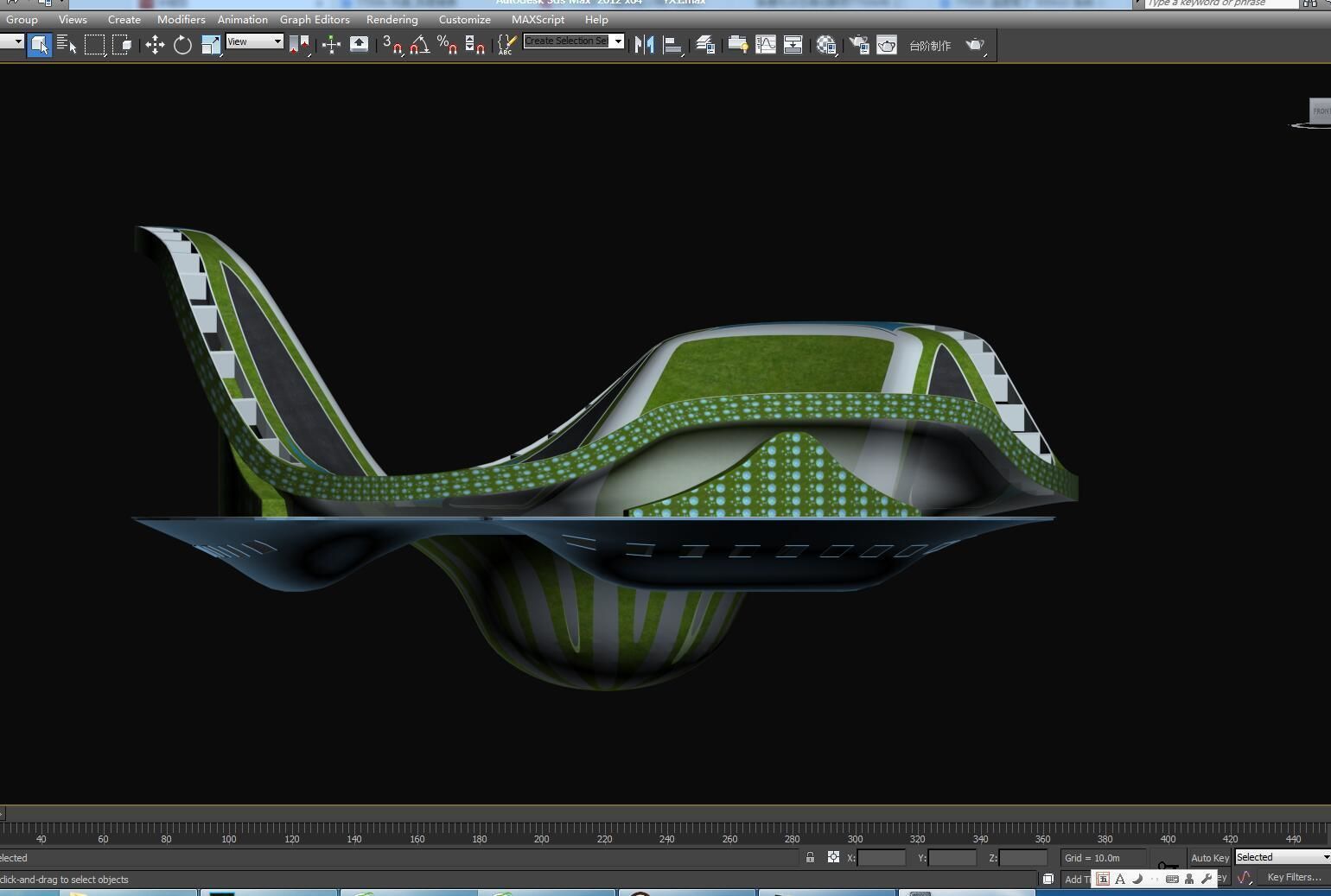Toggle Window/Crossing selection mode
This screenshot has height=896, width=1331.
tap(122, 45)
